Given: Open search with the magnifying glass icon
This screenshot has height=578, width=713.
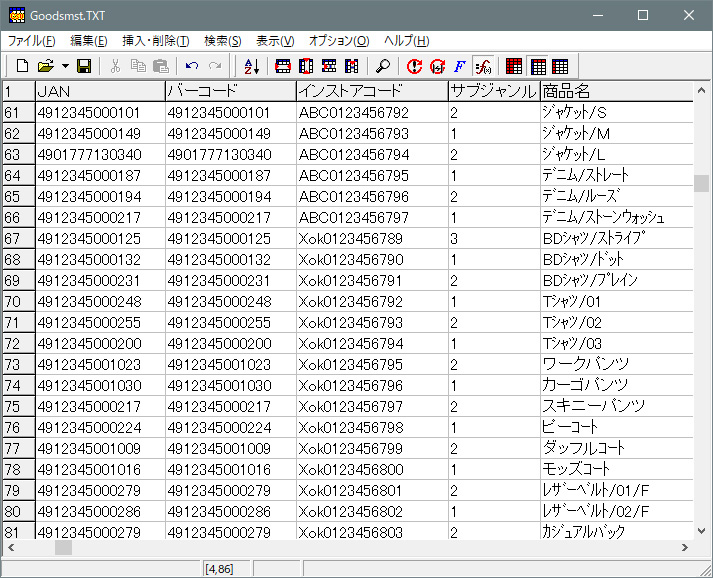Looking at the screenshot, I should click(x=383, y=66).
